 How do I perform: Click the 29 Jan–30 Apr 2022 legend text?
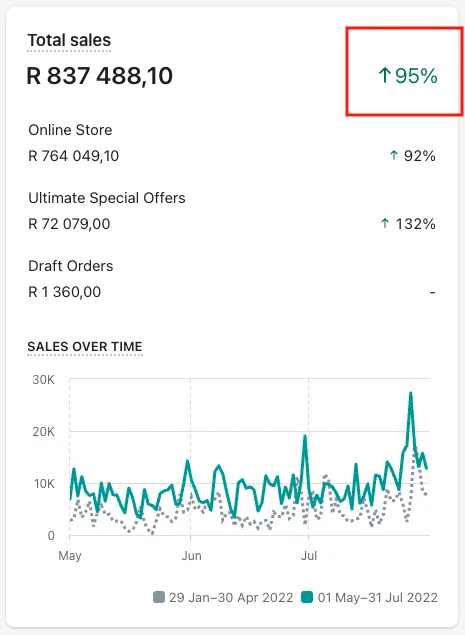pyautogui.click(x=231, y=597)
